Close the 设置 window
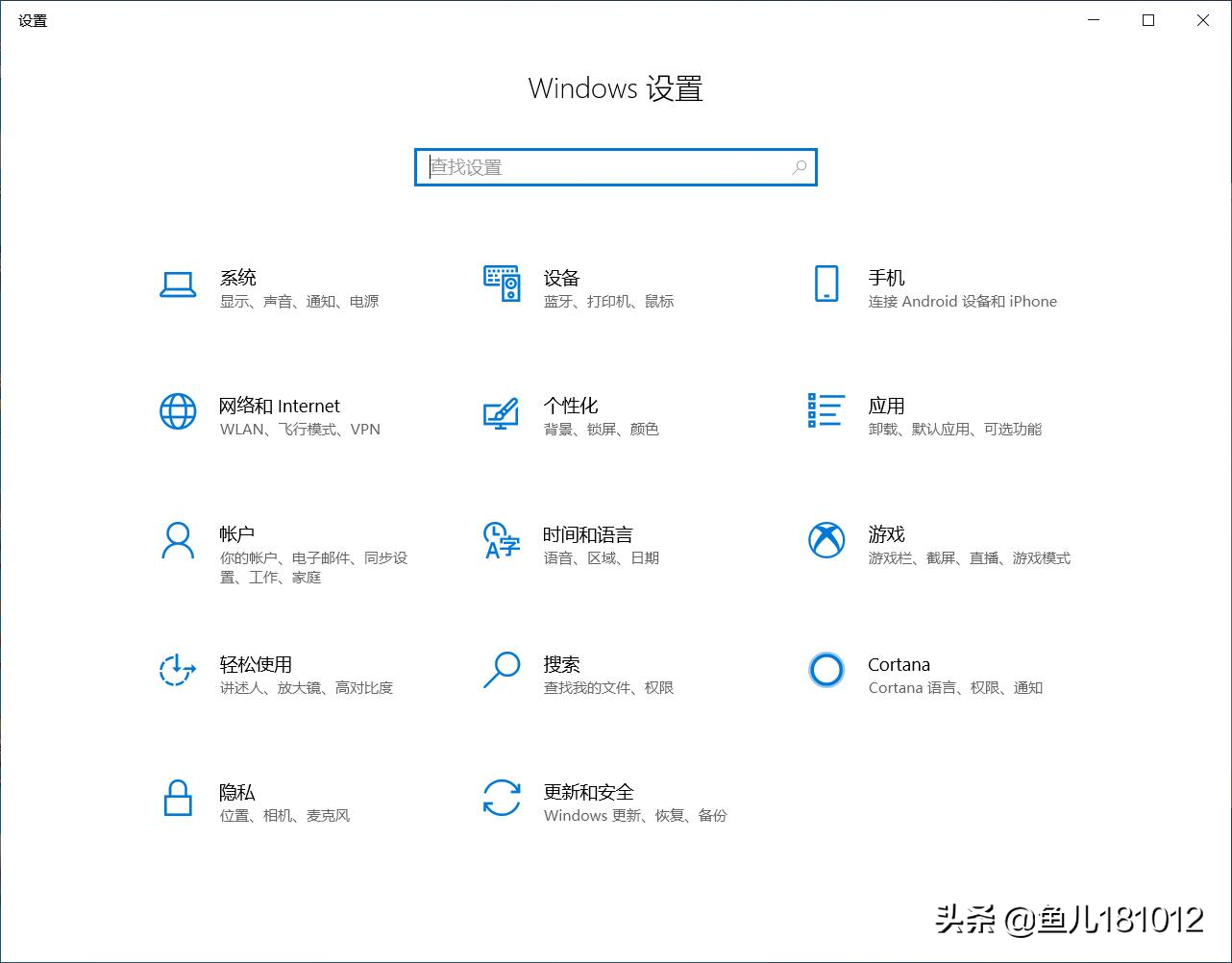 coord(1203,20)
